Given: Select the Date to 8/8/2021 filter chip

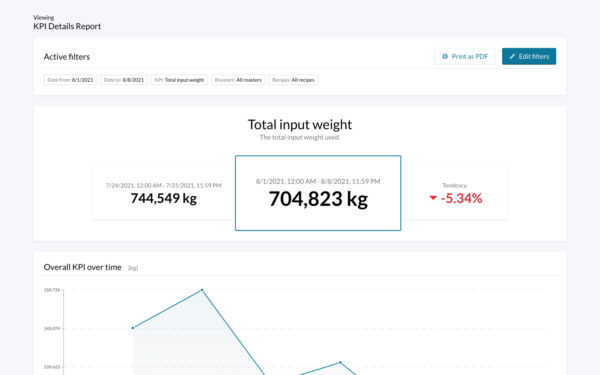Looking at the screenshot, I should [124, 80].
